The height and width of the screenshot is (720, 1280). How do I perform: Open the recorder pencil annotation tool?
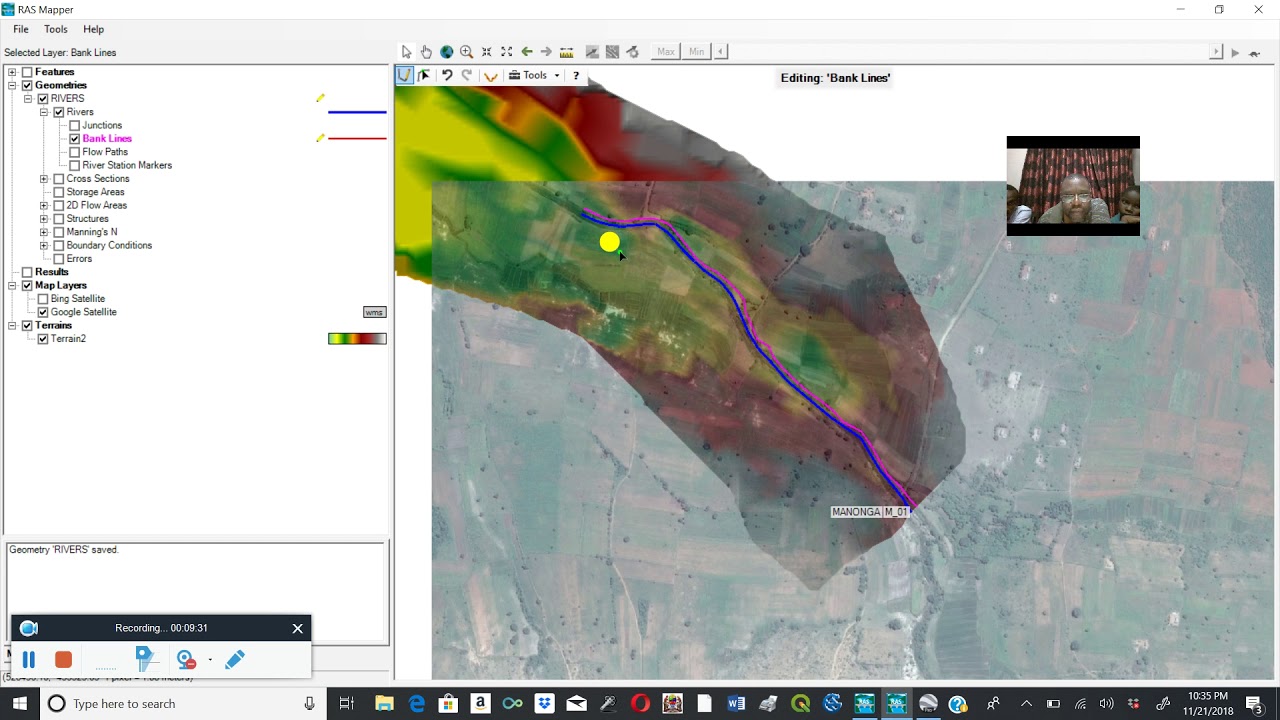(234, 659)
